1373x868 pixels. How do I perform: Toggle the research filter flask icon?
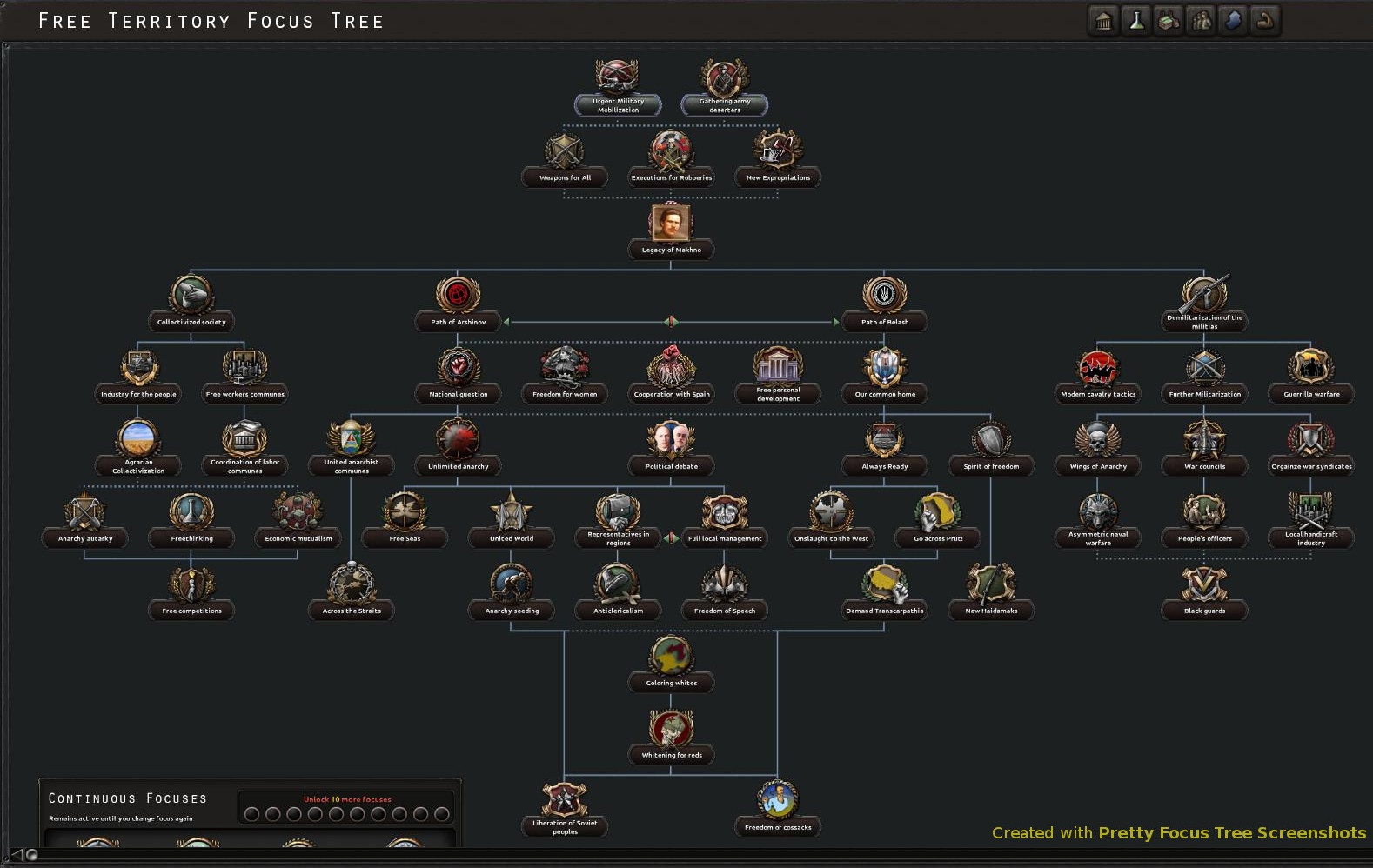[x=1136, y=21]
